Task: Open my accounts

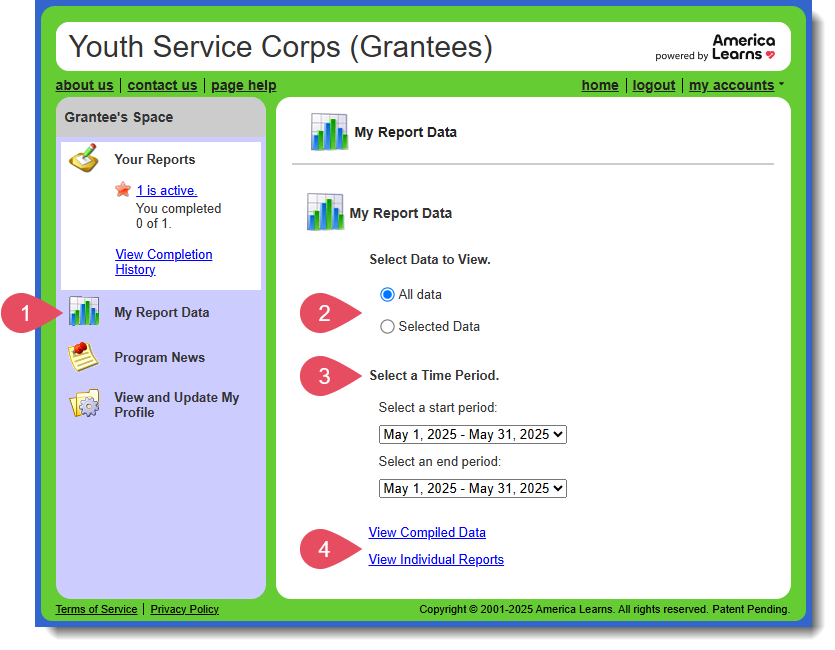Action: (x=731, y=85)
